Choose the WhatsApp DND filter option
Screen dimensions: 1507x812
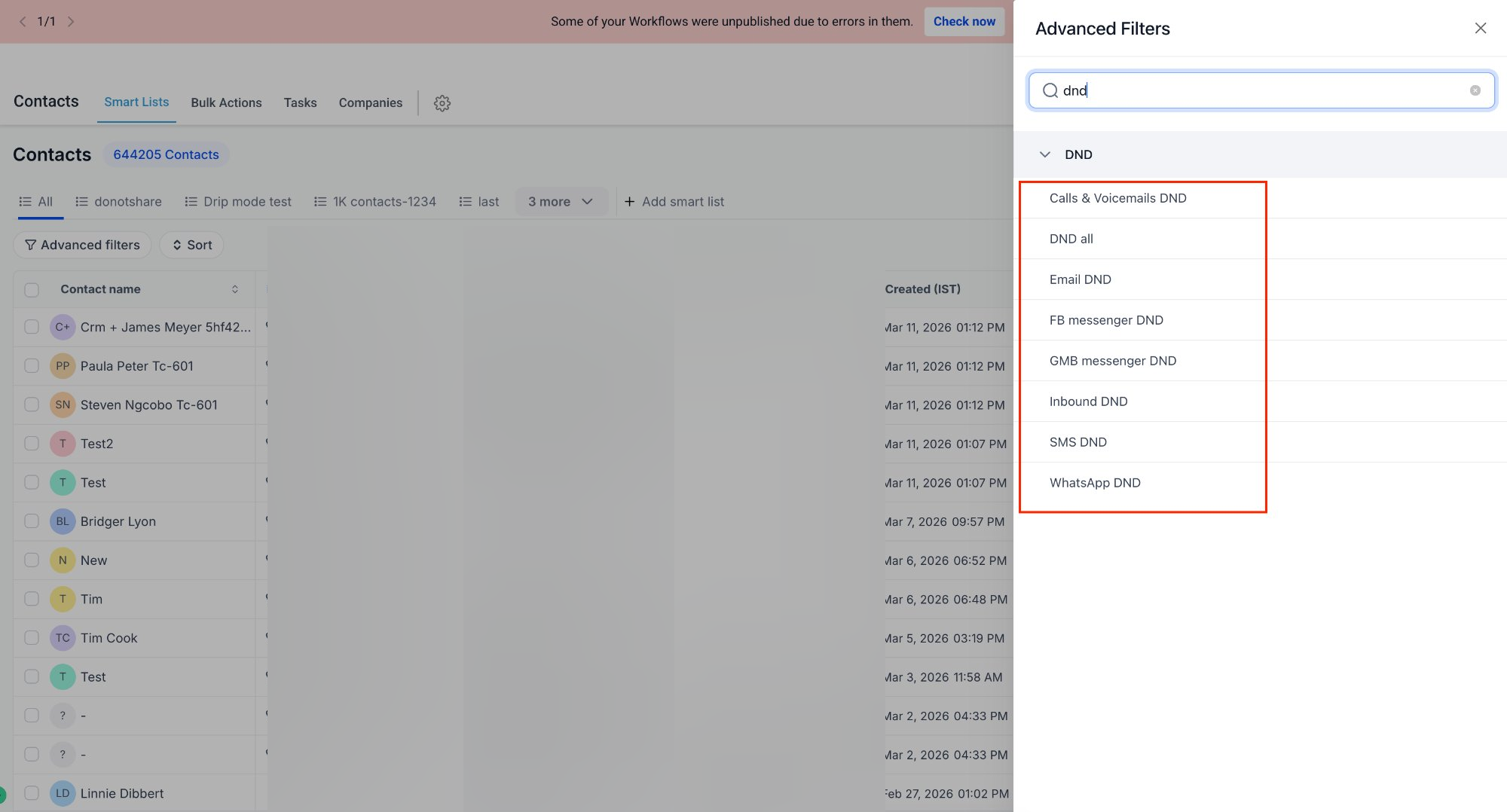coord(1095,483)
